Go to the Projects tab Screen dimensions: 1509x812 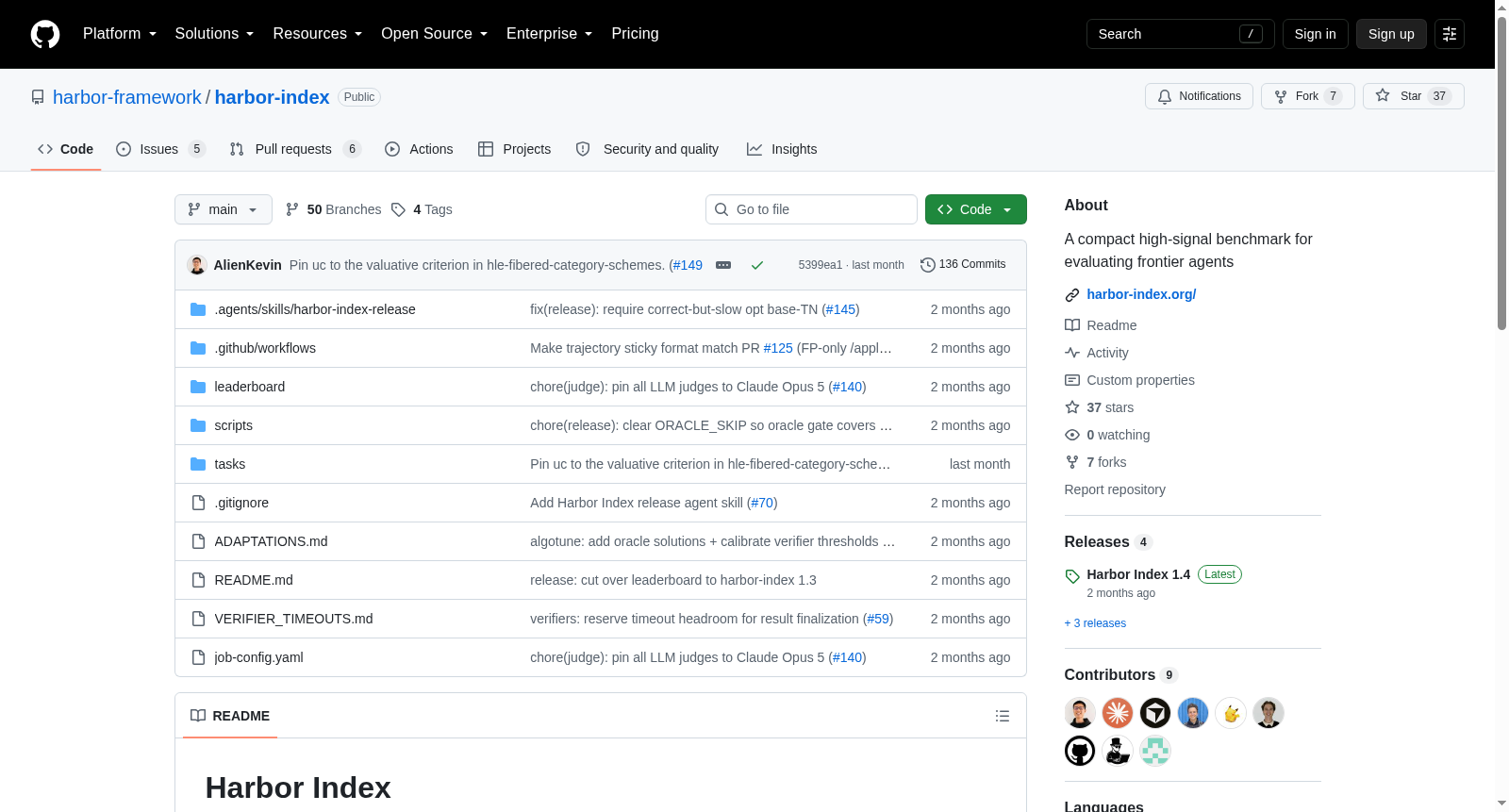pos(515,149)
